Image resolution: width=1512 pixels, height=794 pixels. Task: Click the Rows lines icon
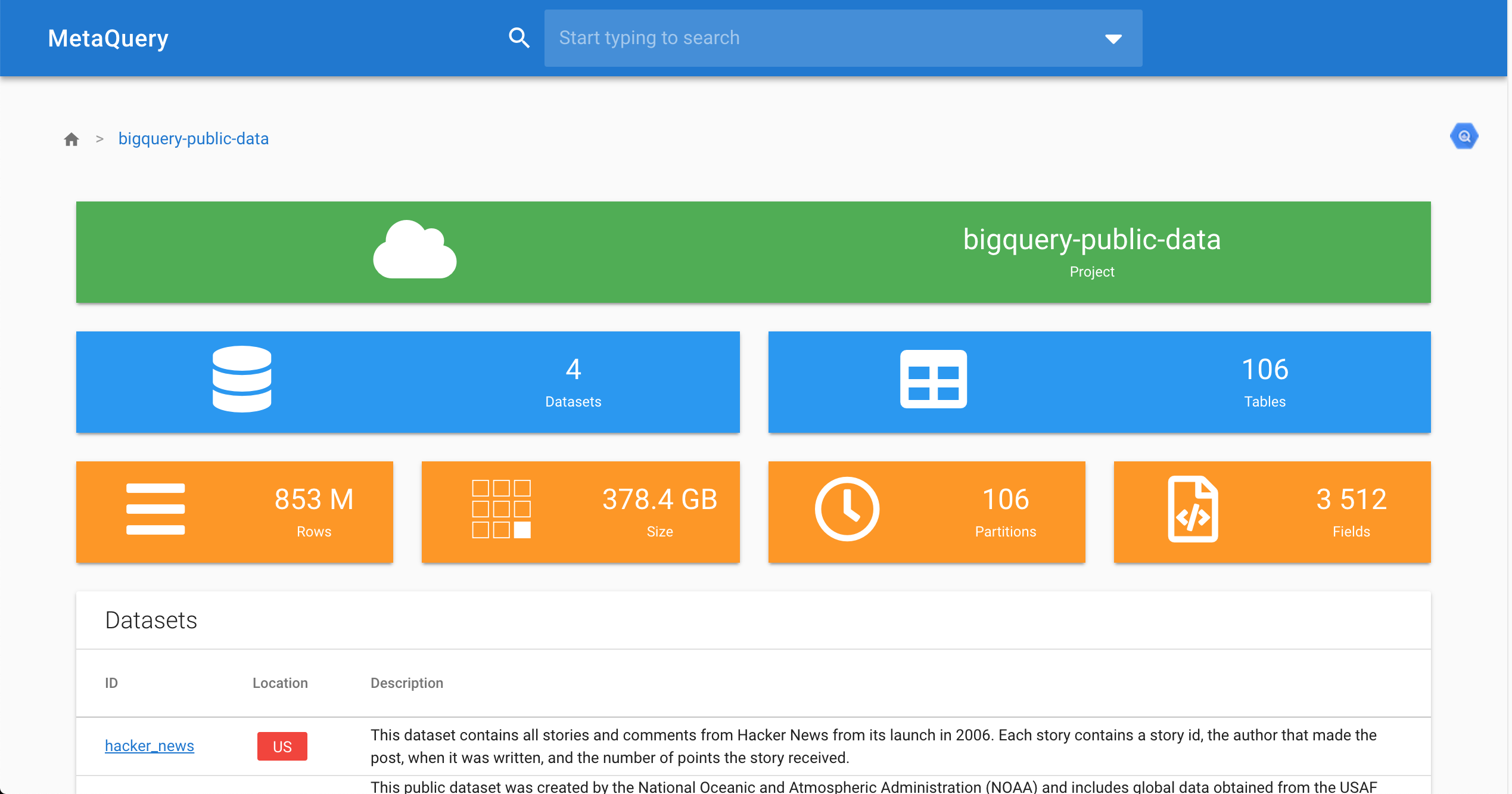coord(155,510)
